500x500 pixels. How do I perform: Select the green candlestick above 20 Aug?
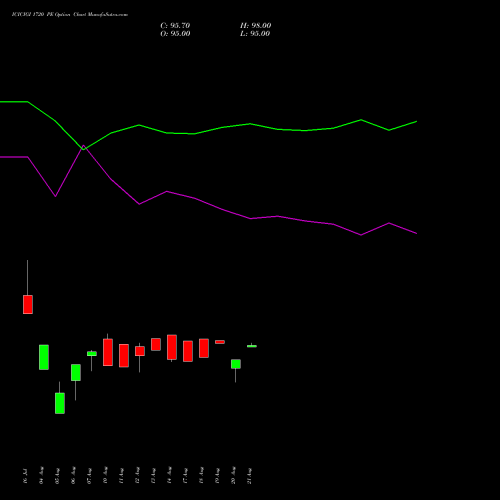click(x=236, y=364)
